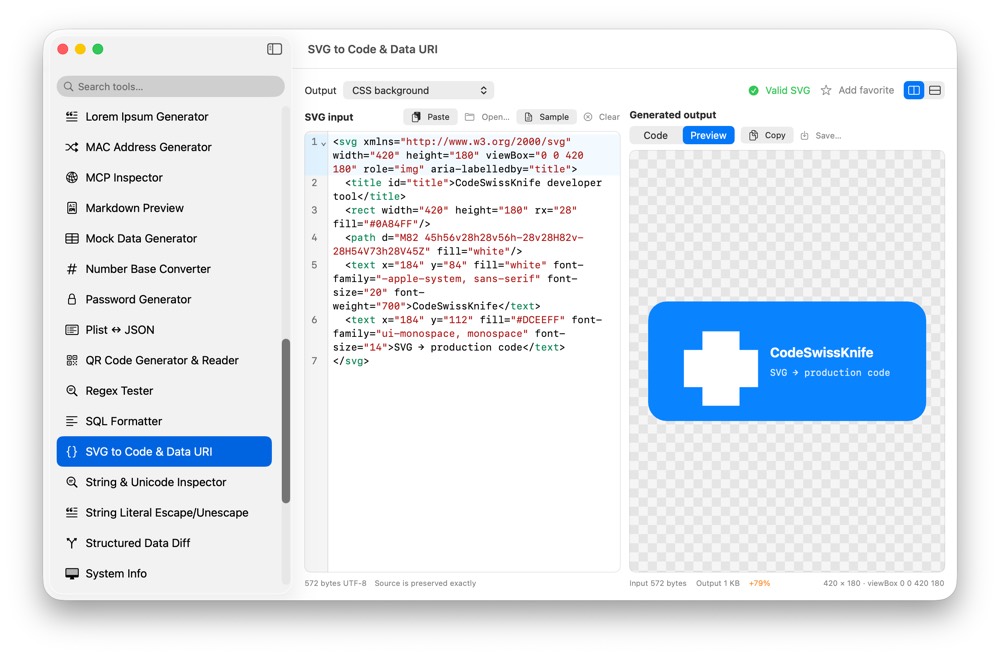Open the Output CSS background dropdown
This screenshot has height=657, width=1000.
click(x=418, y=91)
